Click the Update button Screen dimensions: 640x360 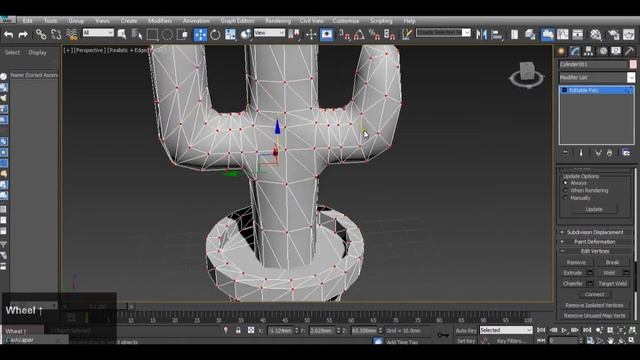click(594, 209)
